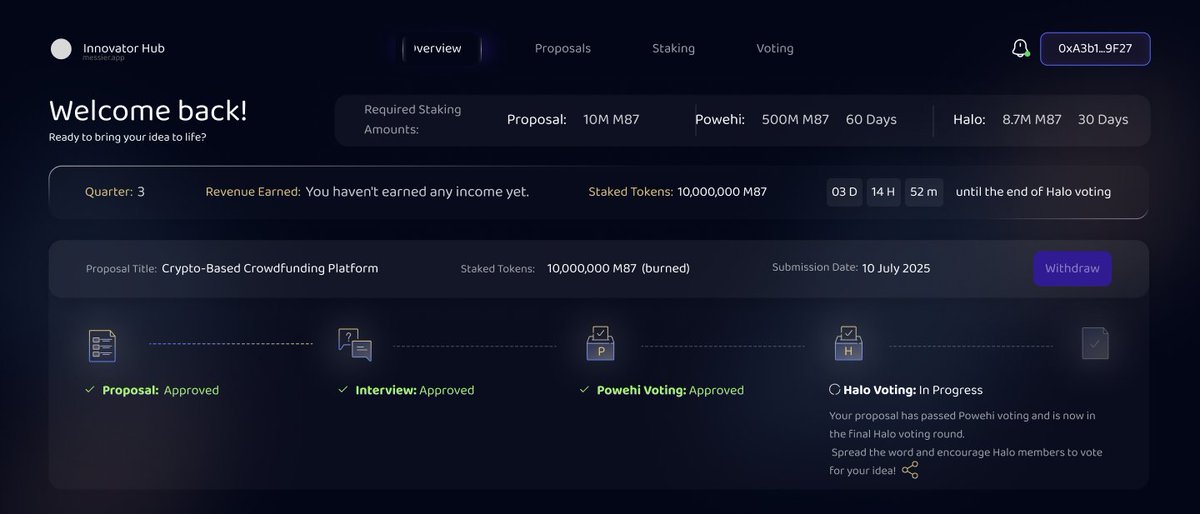The width and height of the screenshot is (1200, 514).
Task: Click the 10 July 2025 submission date
Action: (x=896, y=268)
